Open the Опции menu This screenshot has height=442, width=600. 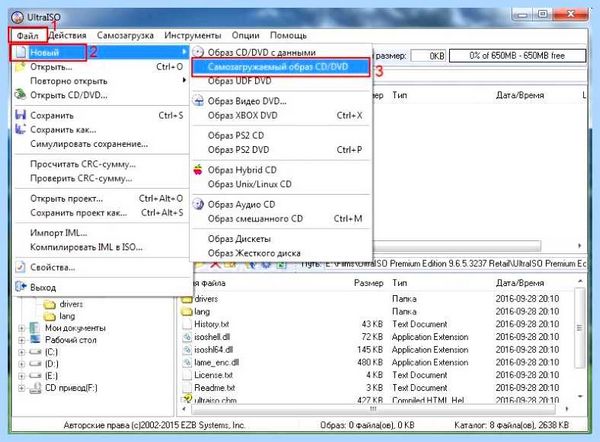(245, 36)
